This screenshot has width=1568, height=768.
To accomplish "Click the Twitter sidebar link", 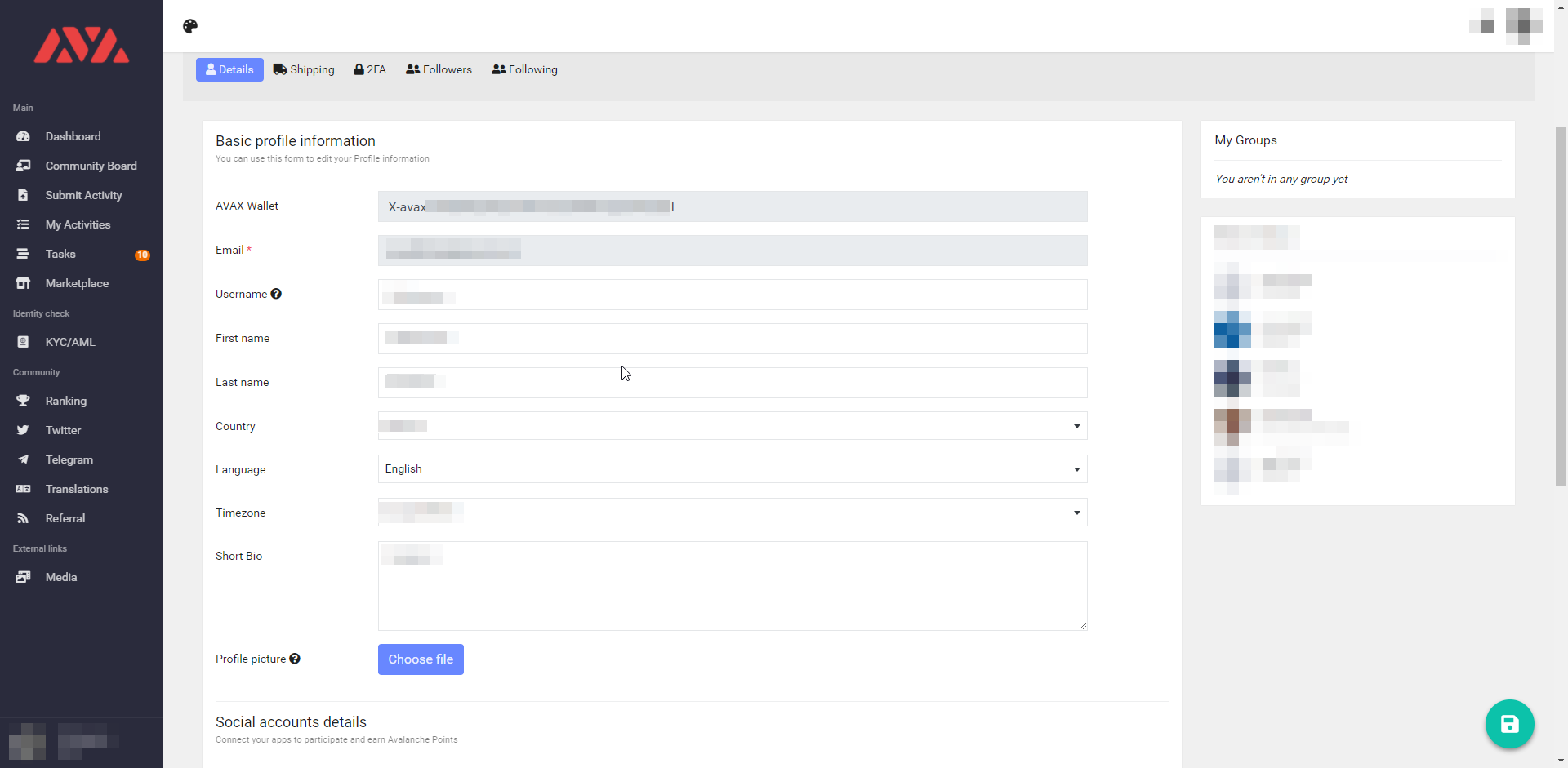I will click(63, 430).
